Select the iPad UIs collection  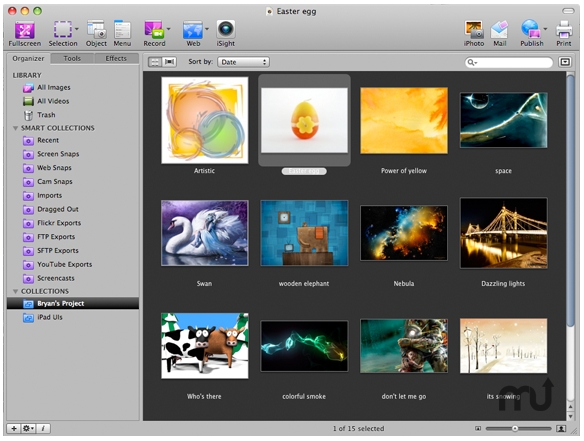click(x=73, y=317)
